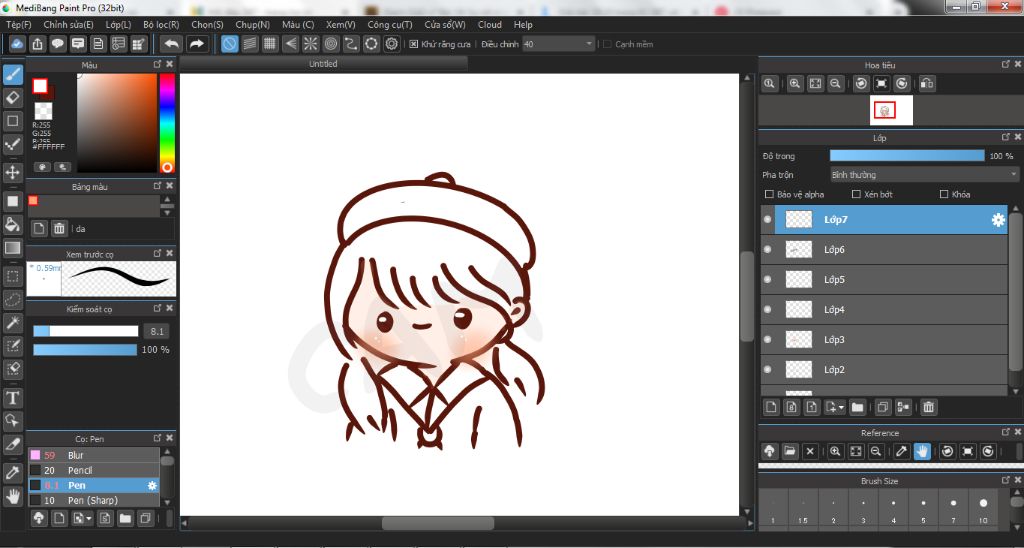Select the Move tool
The image size is (1024, 548).
point(12,173)
